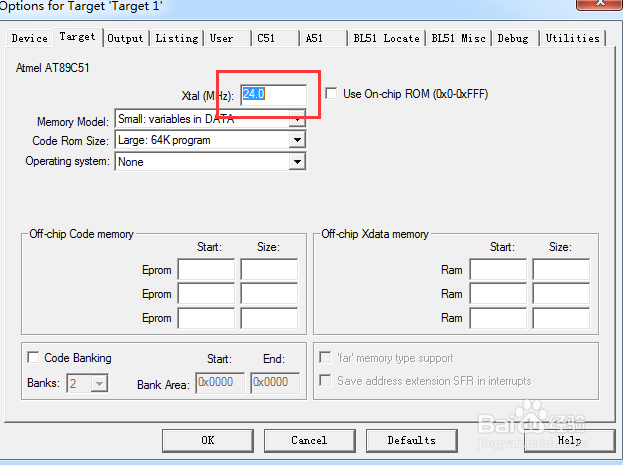623x465 pixels.
Task: Switch to the C51 tab
Action: (275, 39)
